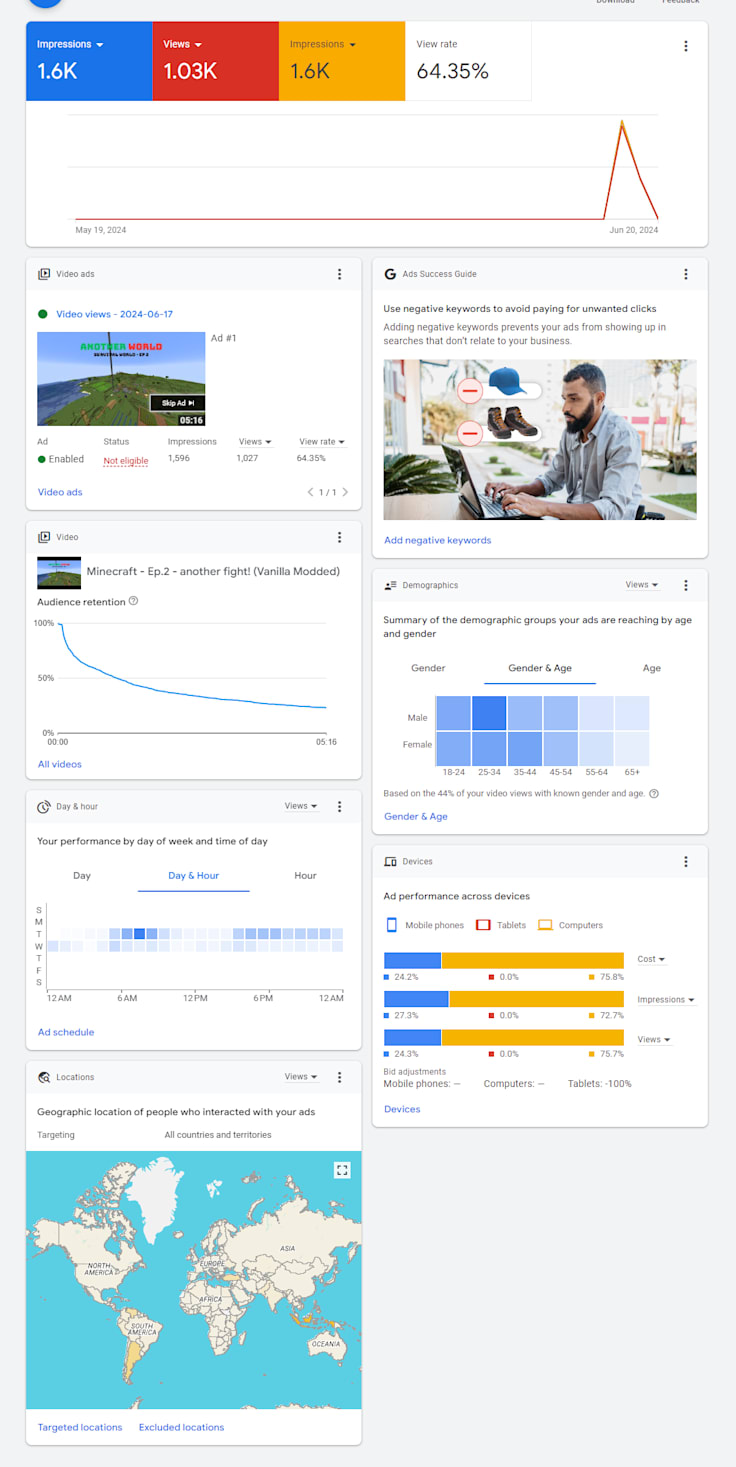736x1467 pixels.
Task: Click the Locations globe icon
Action: [44, 1077]
